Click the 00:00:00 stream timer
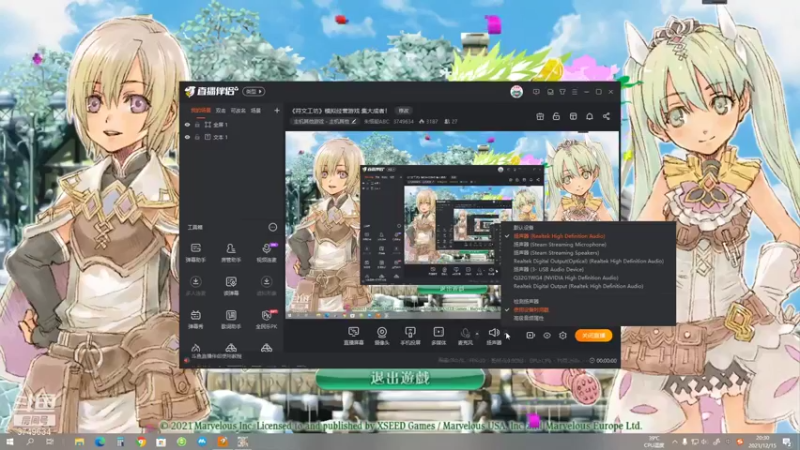 [x=603, y=360]
